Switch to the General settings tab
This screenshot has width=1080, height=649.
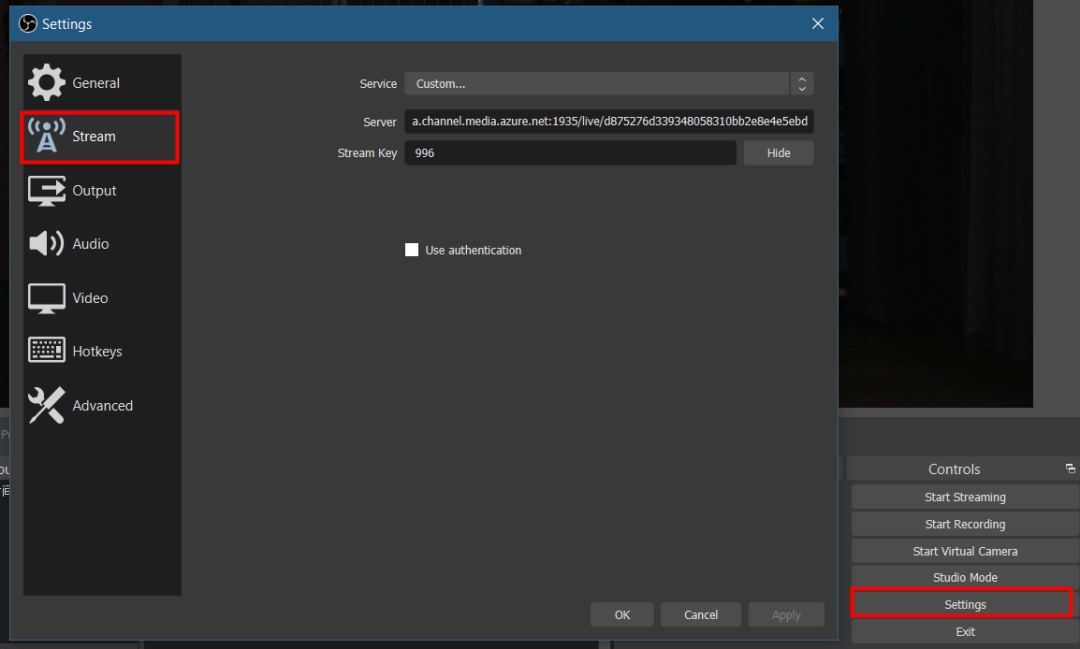pos(102,83)
